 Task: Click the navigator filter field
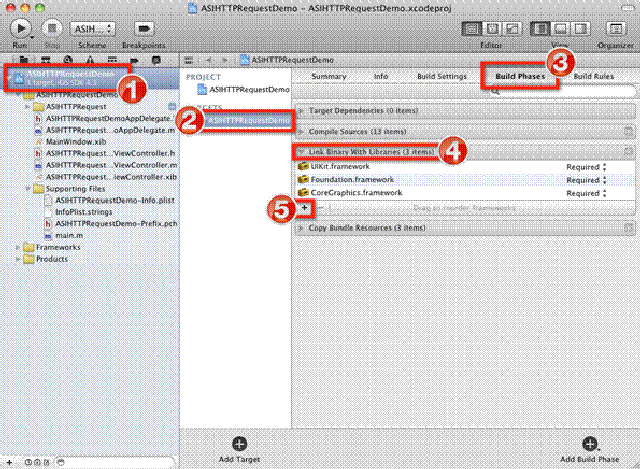115,462
